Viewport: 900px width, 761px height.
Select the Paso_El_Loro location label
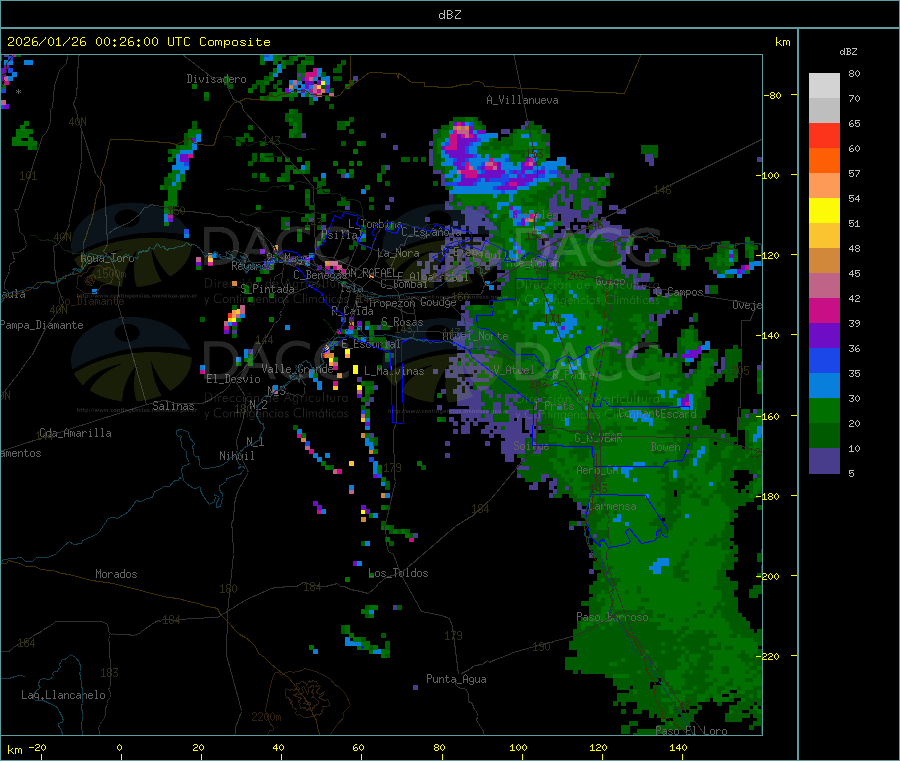coord(691,731)
